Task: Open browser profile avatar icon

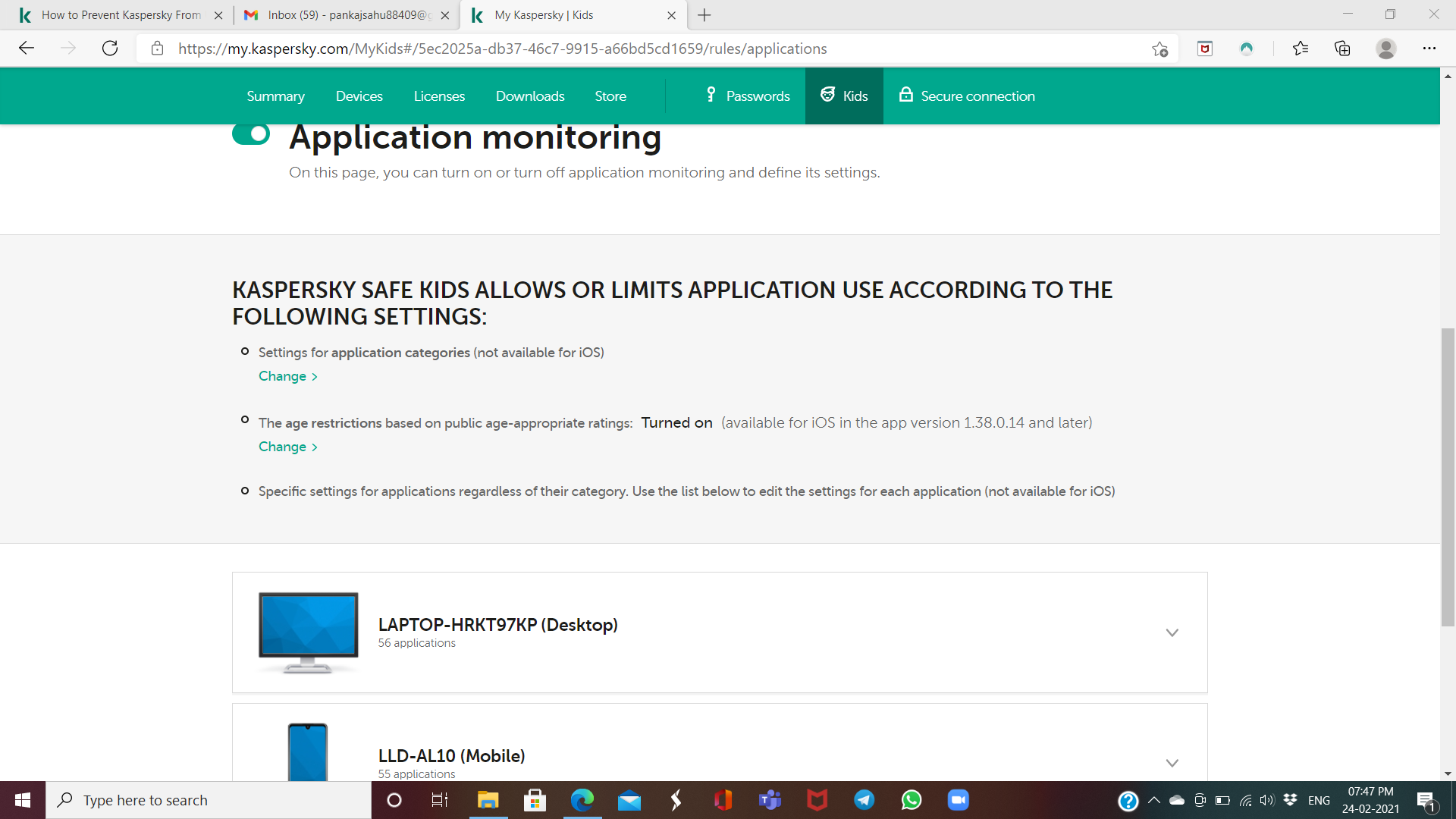Action: click(x=1385, y=49)
